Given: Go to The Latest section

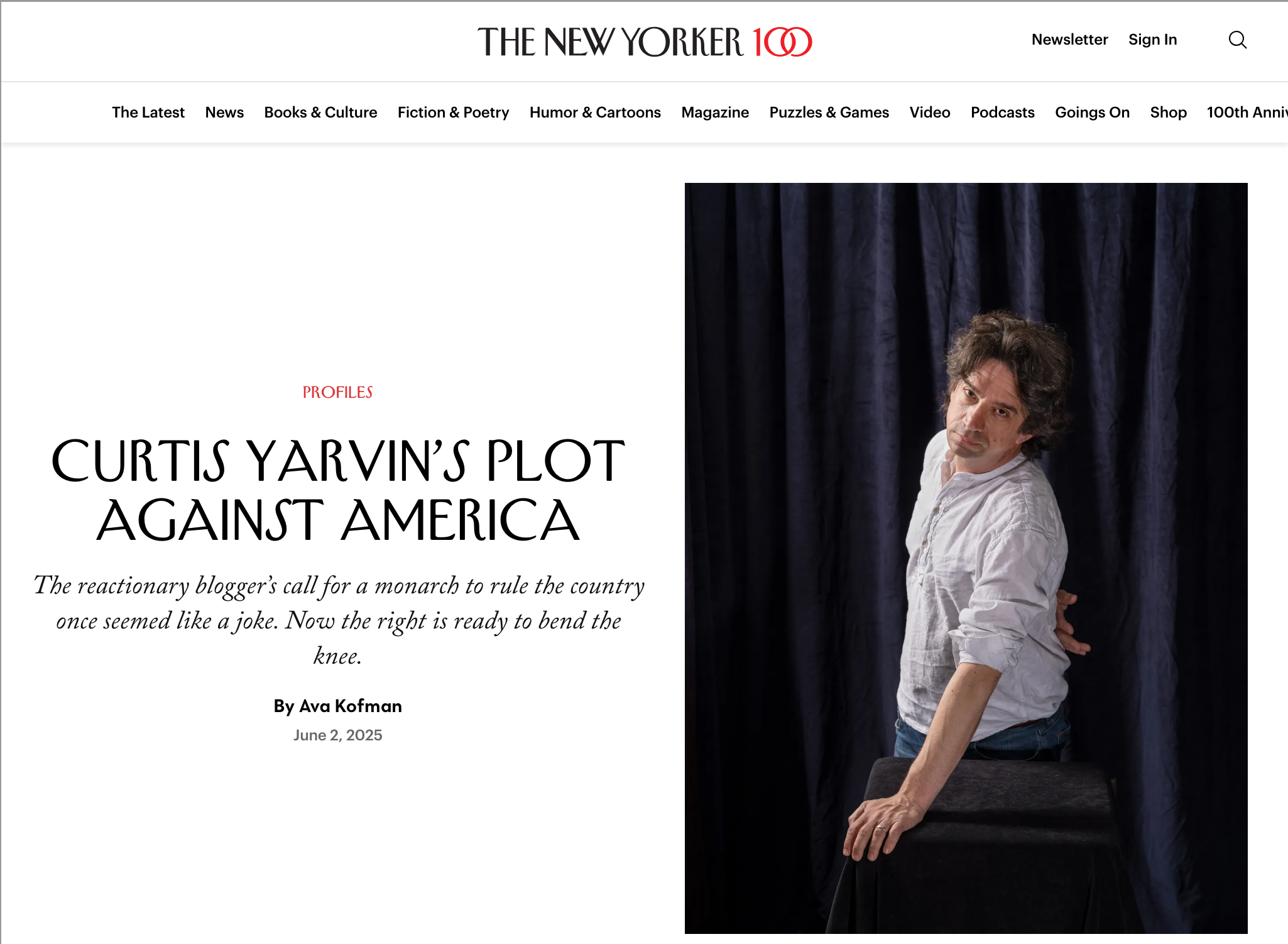Looking at the screenshot, I should tap(148, 113).
